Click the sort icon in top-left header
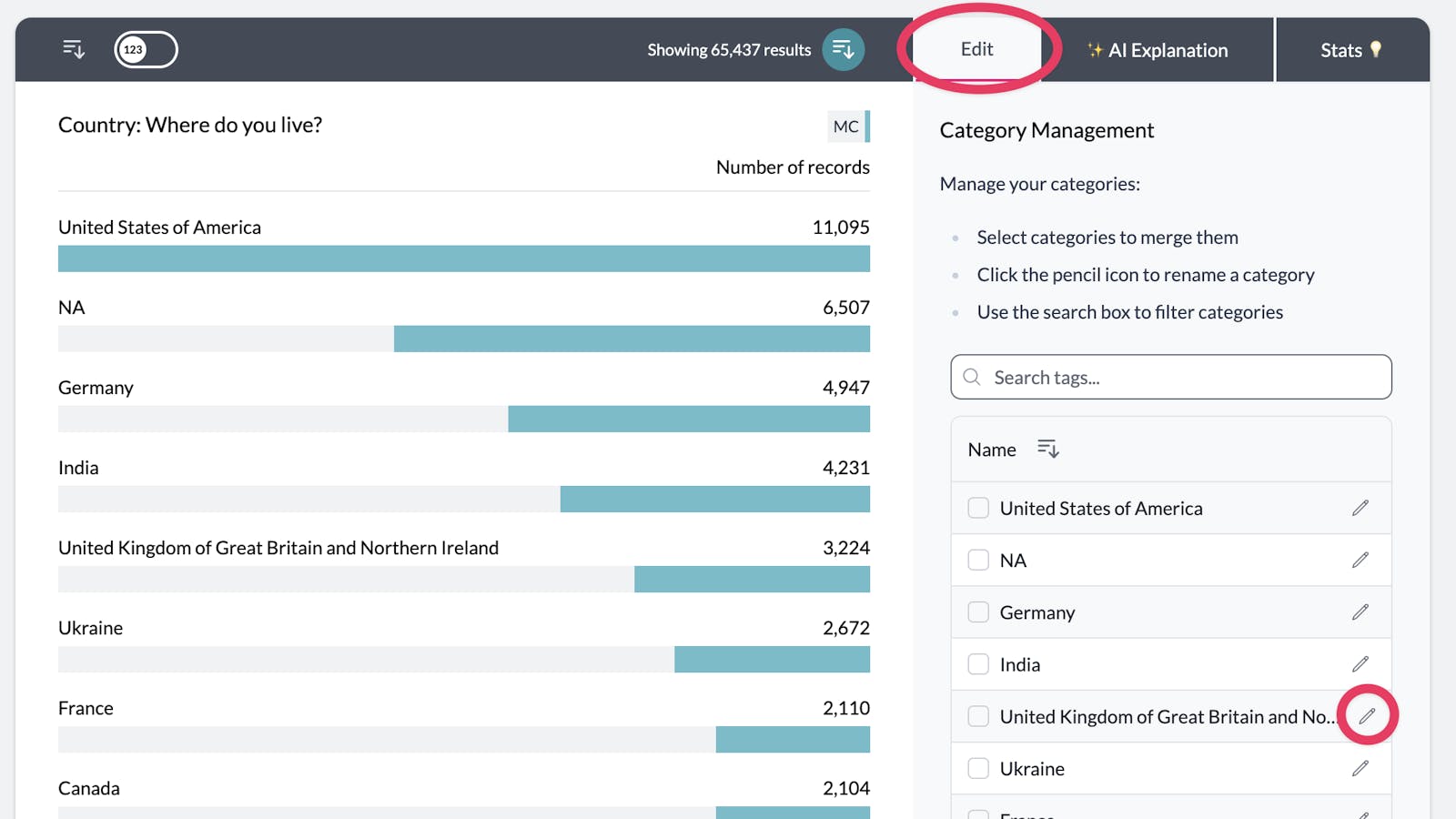The height and width of the screenshot is (819, 1456). pyautogui.click(x=74, y=49)
